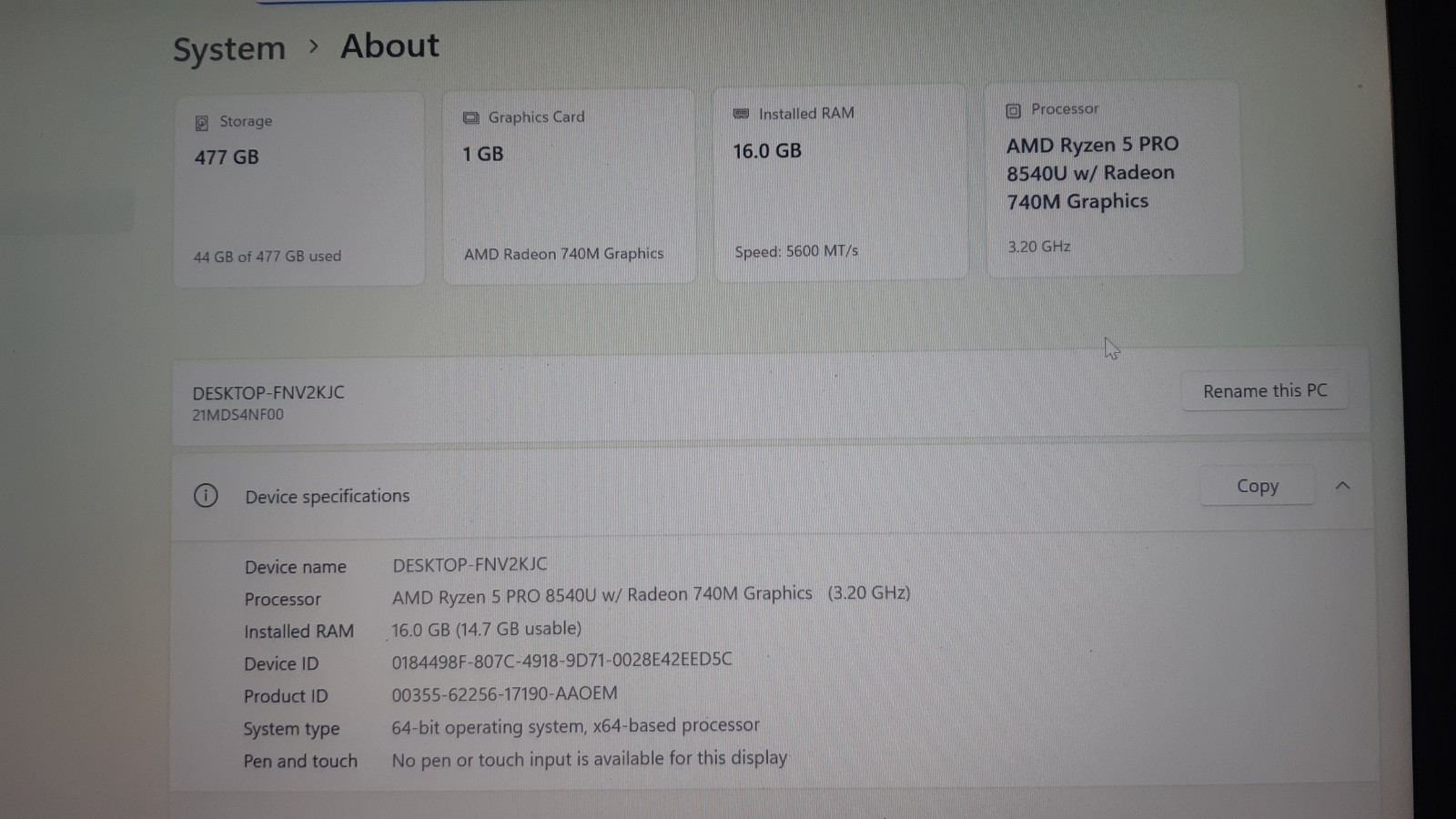Collapse the Device specifications section
1456x819 pixels.
point(1342,486)
